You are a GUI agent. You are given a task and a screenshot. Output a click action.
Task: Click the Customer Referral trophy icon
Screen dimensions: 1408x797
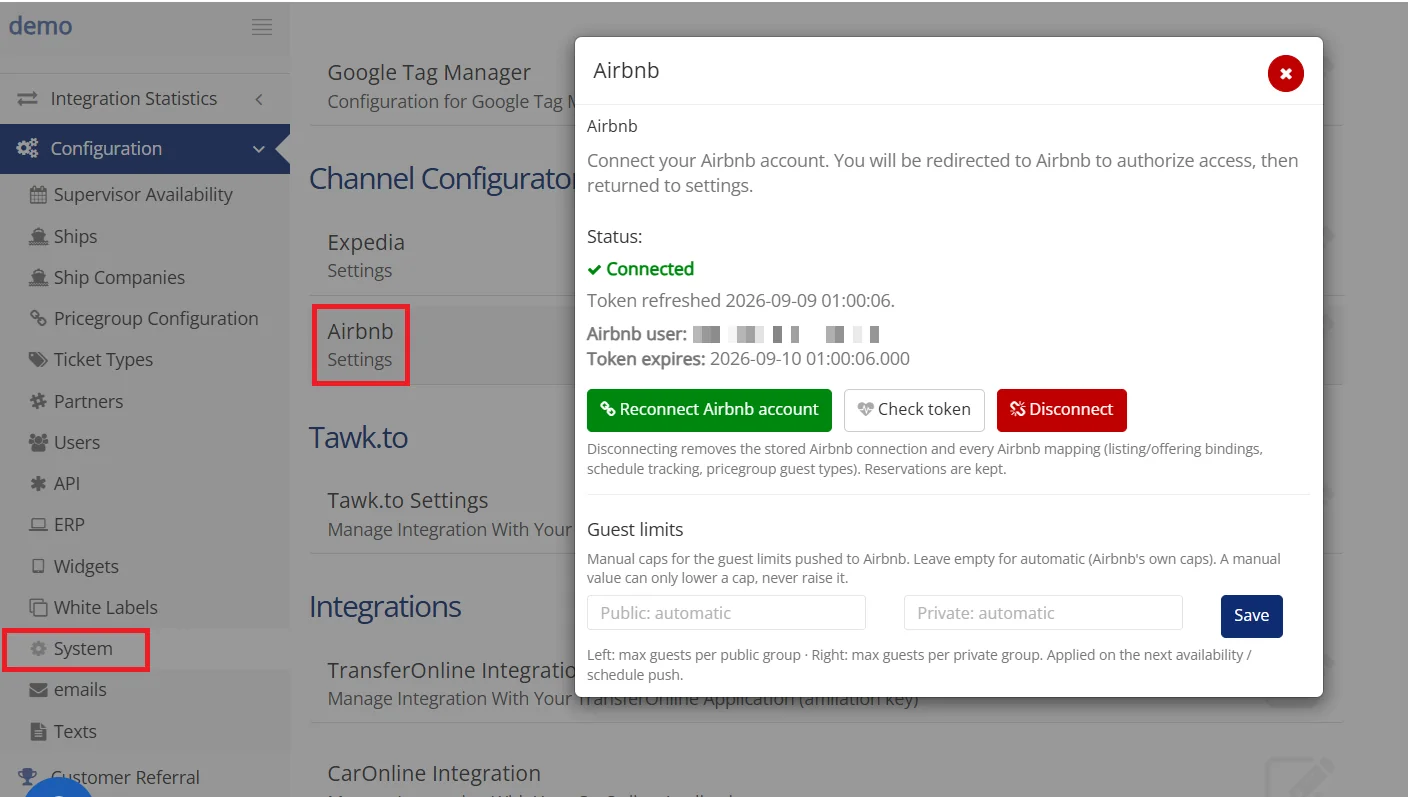[x=27, y=776]
